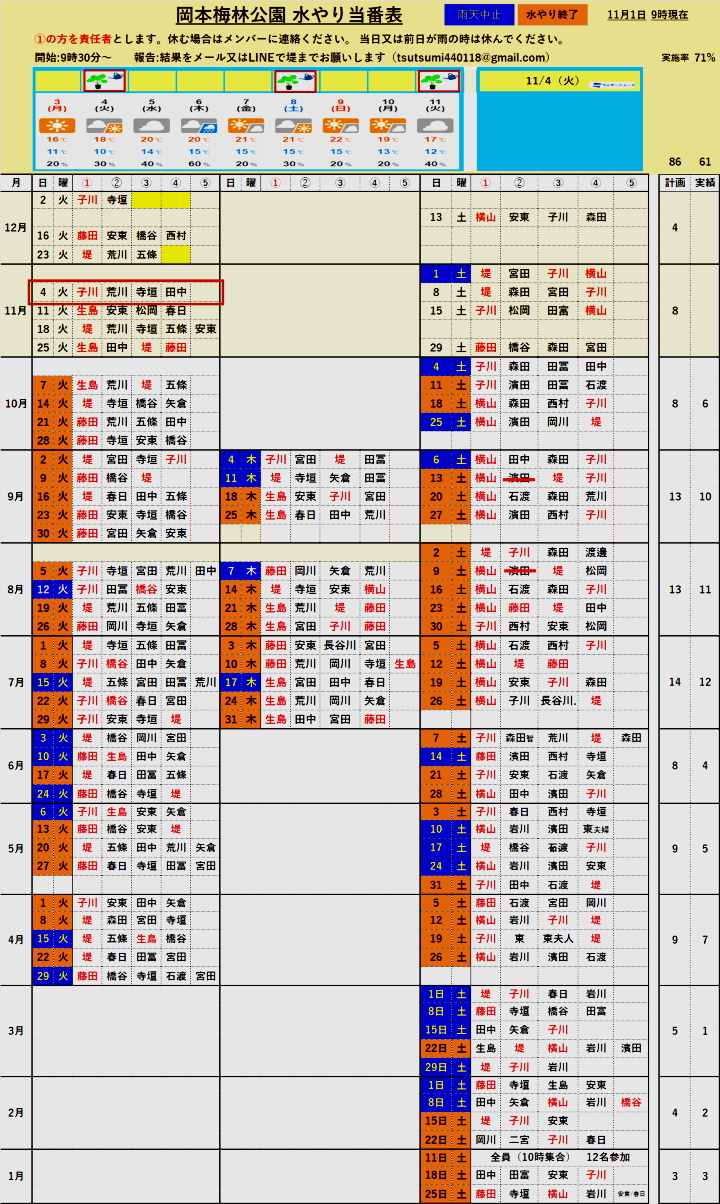The width and height of the screenshot is (720, 1204).
Task: Select the yellow cell in the November 25 row
Action: 175,347
